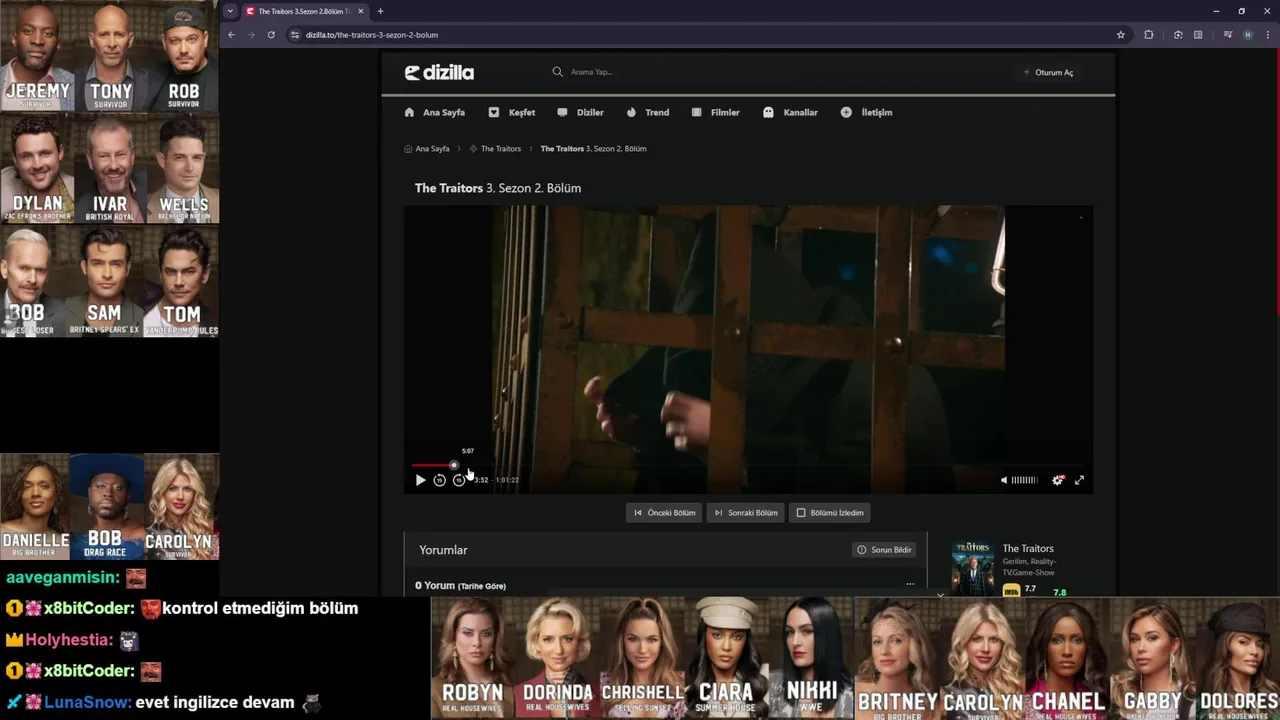The height and width of the screenshot is (720, 1280).
Task: View site information icon in address bar
Action: (294, 35)
